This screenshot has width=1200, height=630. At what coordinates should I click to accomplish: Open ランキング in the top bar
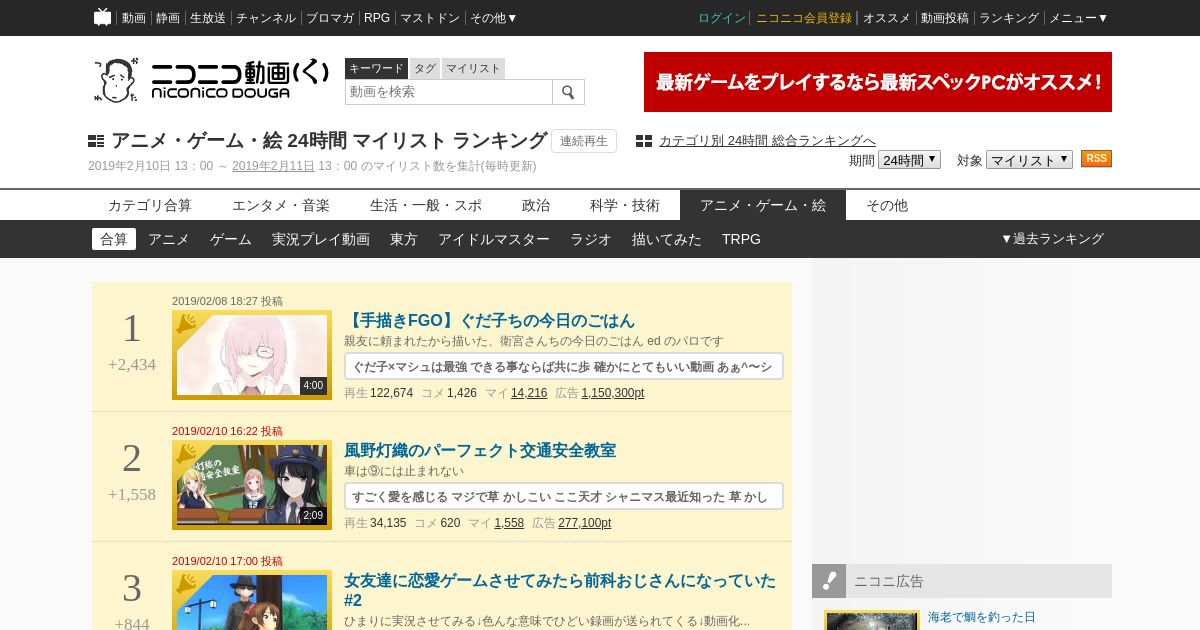coord(1009,18)
